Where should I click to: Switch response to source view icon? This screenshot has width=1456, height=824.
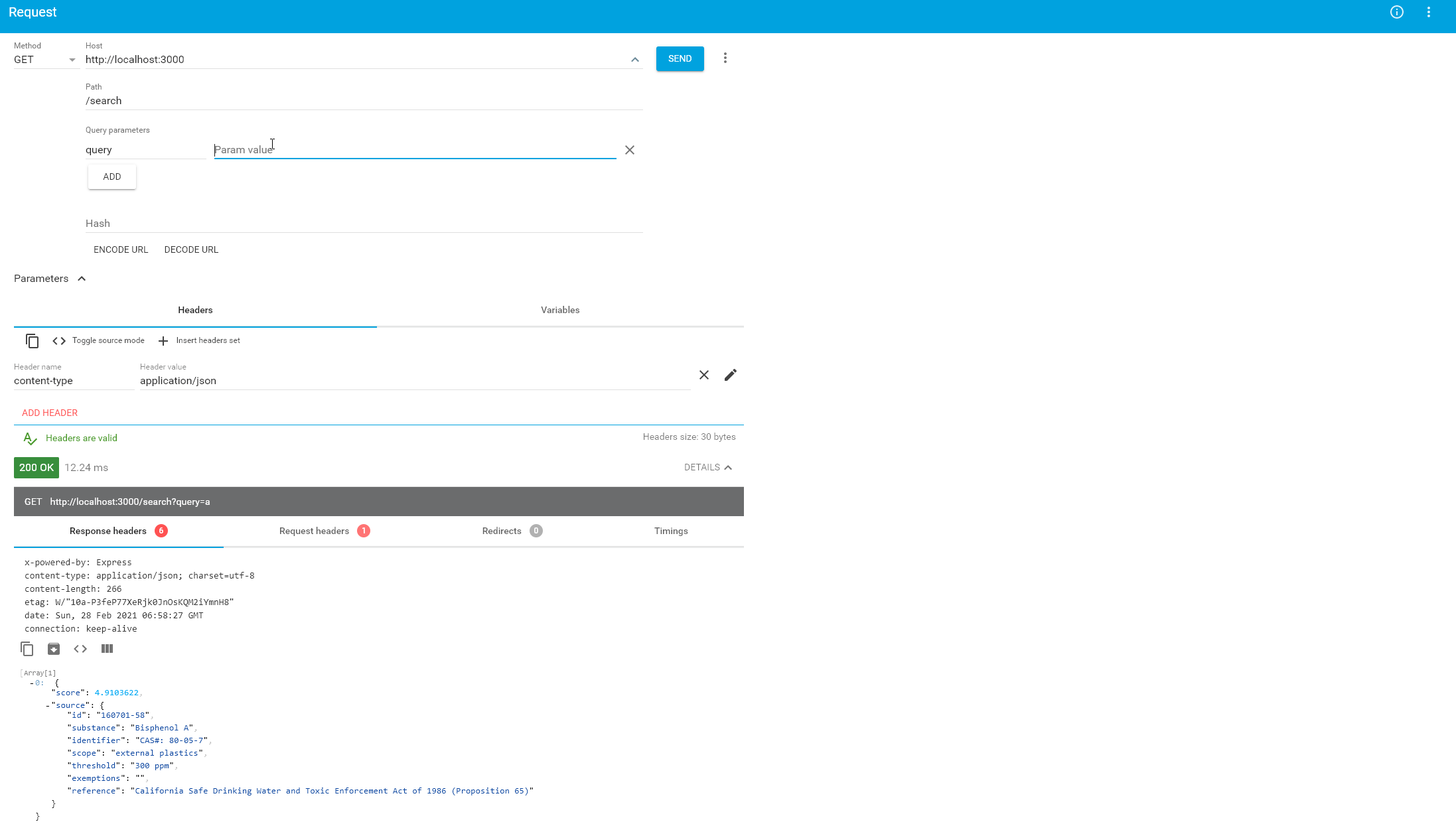[80, 649]
